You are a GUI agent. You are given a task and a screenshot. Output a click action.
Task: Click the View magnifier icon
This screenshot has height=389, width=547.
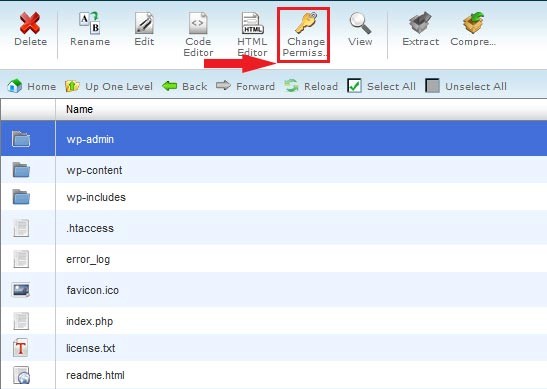pyautogui.click(x=360, y=23)
